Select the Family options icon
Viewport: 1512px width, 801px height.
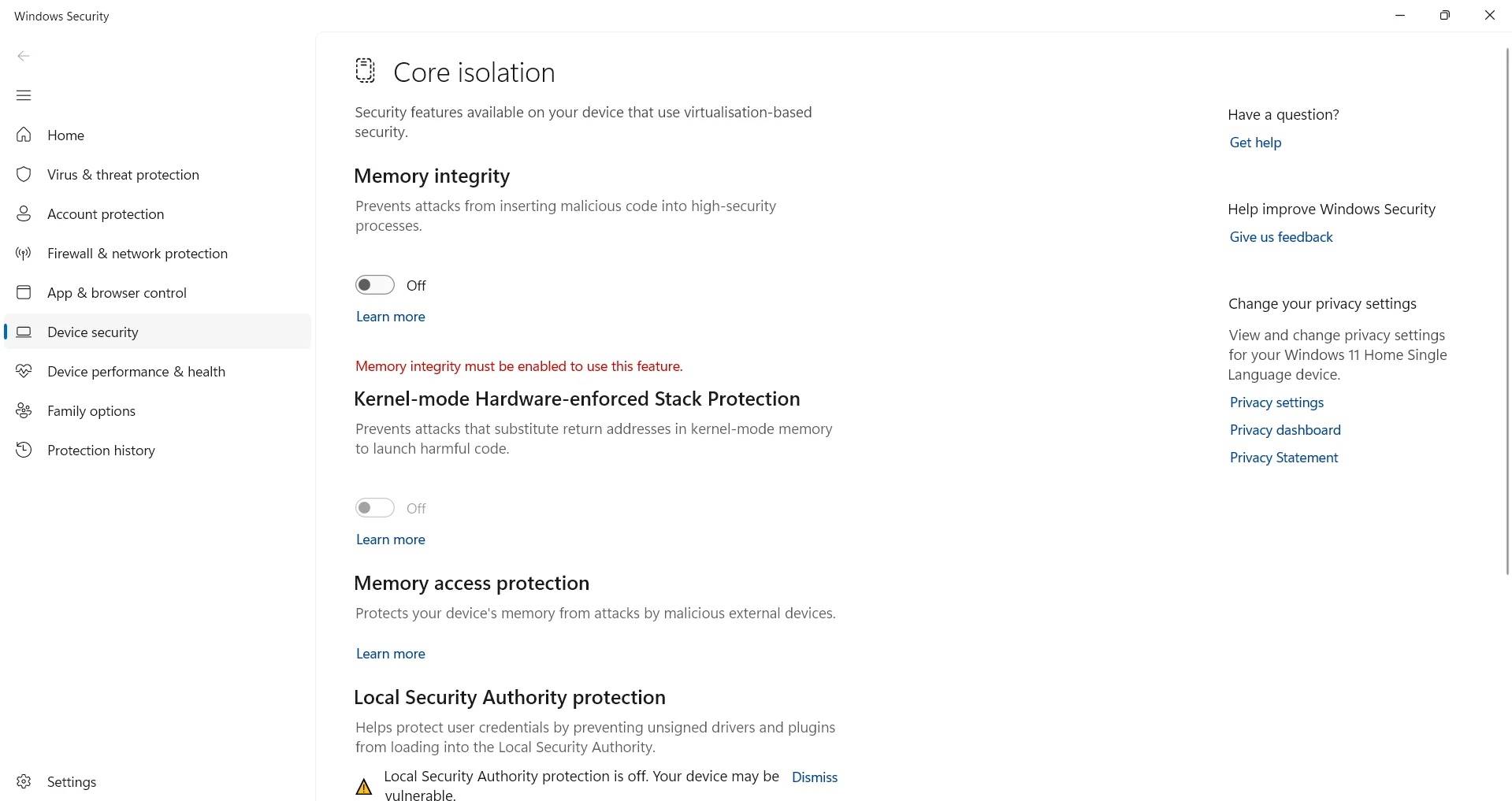[24, 410]
